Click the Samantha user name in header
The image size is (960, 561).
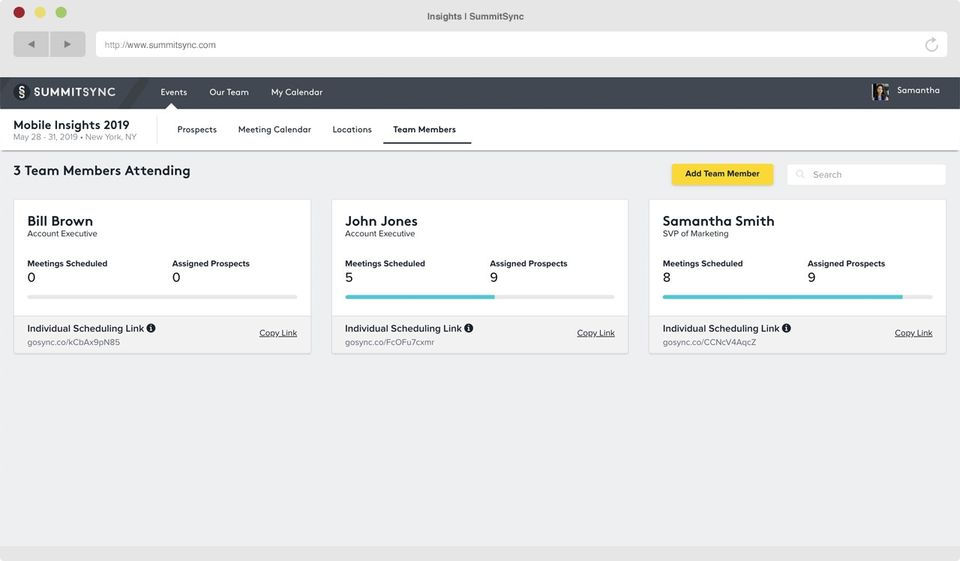pyautogui.click(x=918, y=90)
